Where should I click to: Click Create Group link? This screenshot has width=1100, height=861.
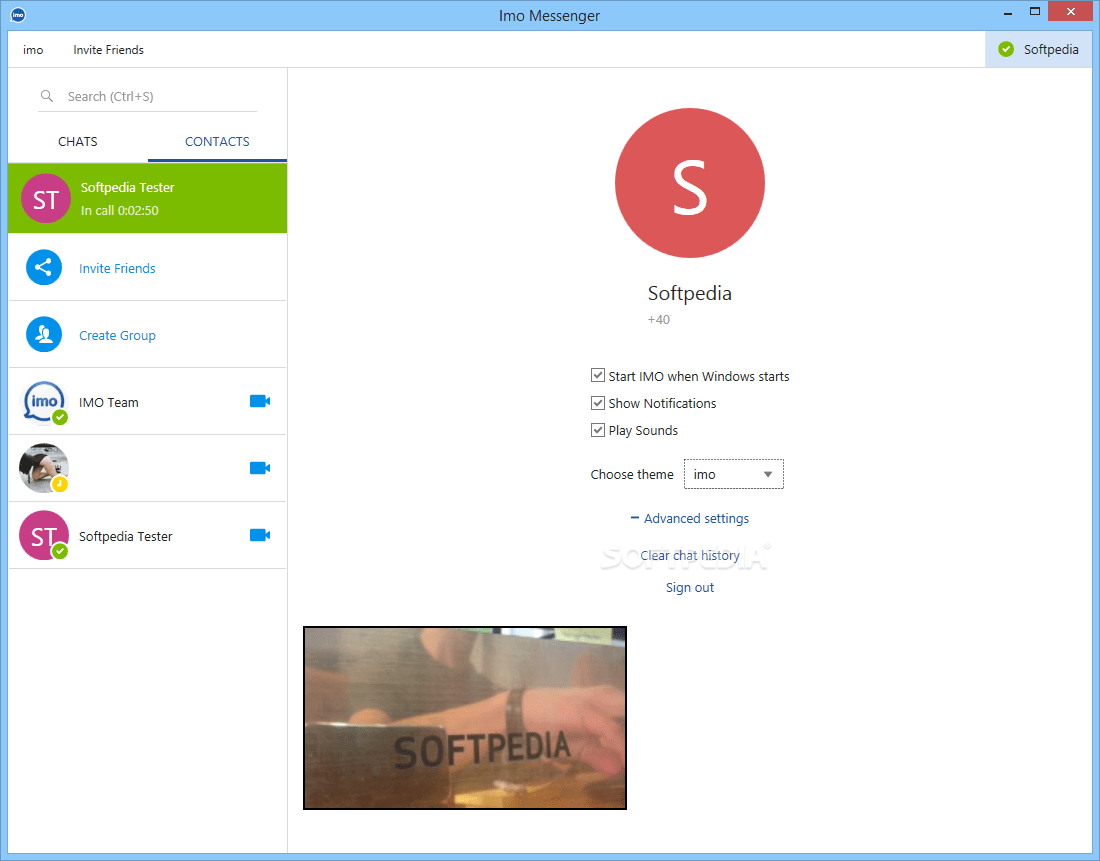coord(117,335)
